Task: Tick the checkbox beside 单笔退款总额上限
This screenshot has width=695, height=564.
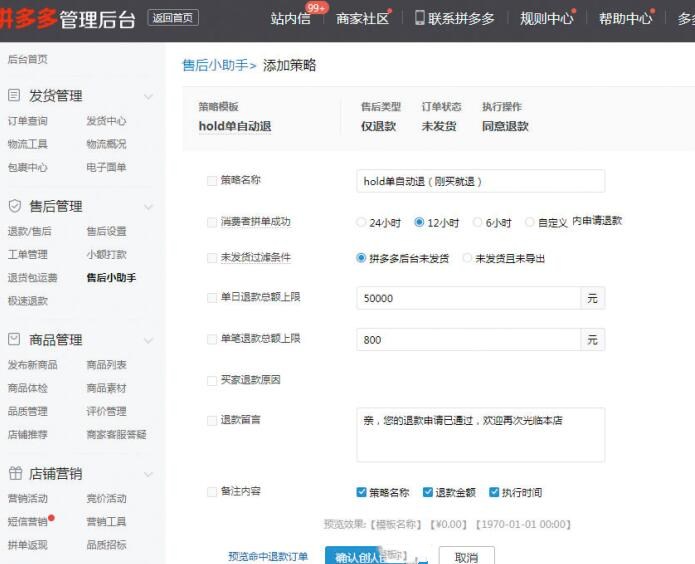Action: pyautogui.click(x=212, y=339)
